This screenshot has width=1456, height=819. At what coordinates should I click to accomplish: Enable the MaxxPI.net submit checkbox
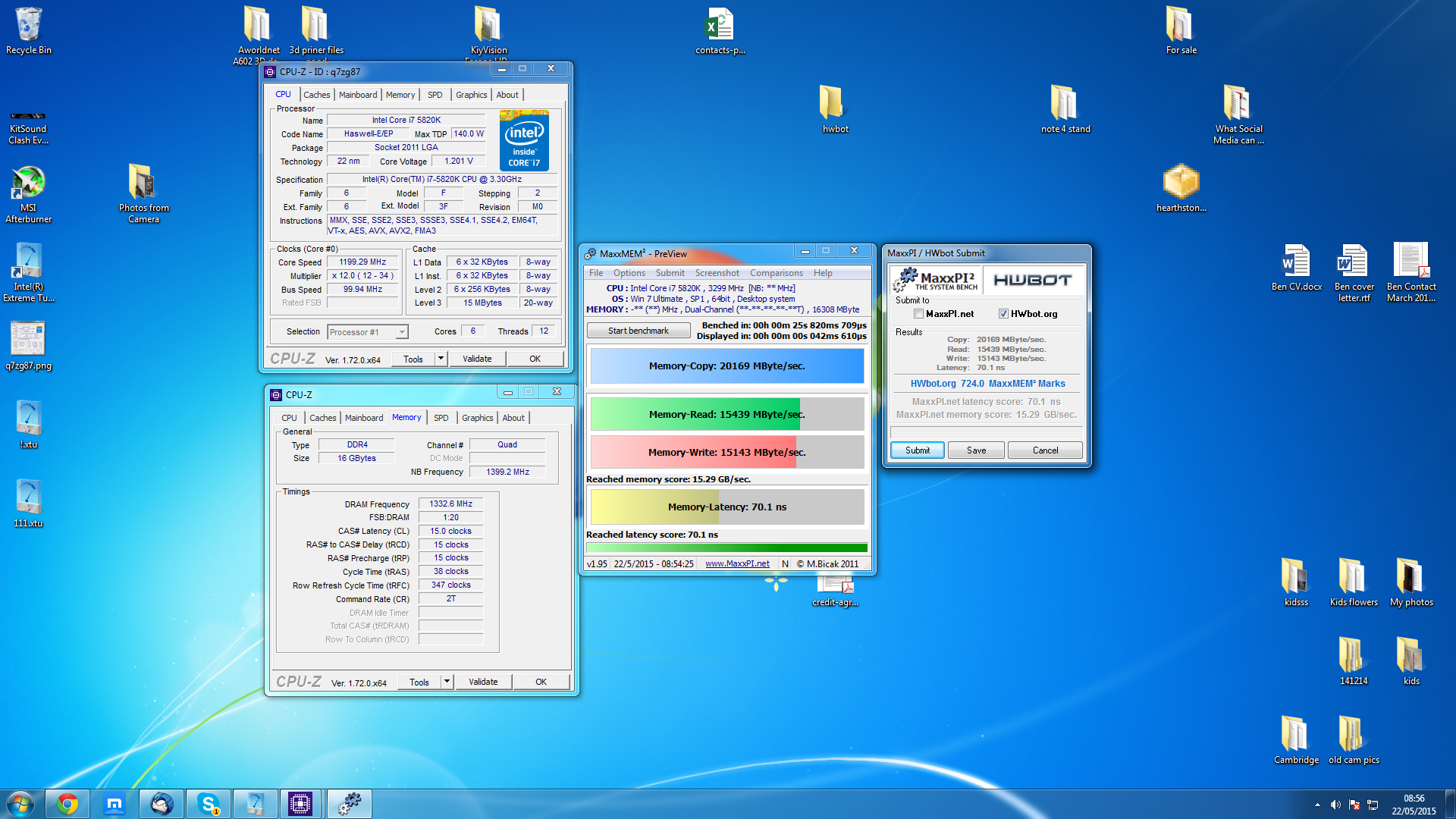click(x=918, y=314)
